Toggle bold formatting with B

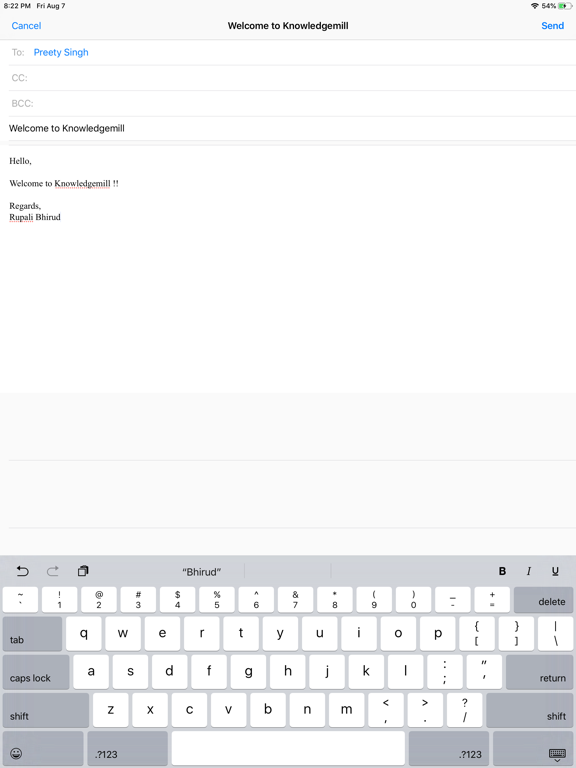point(502,571)
